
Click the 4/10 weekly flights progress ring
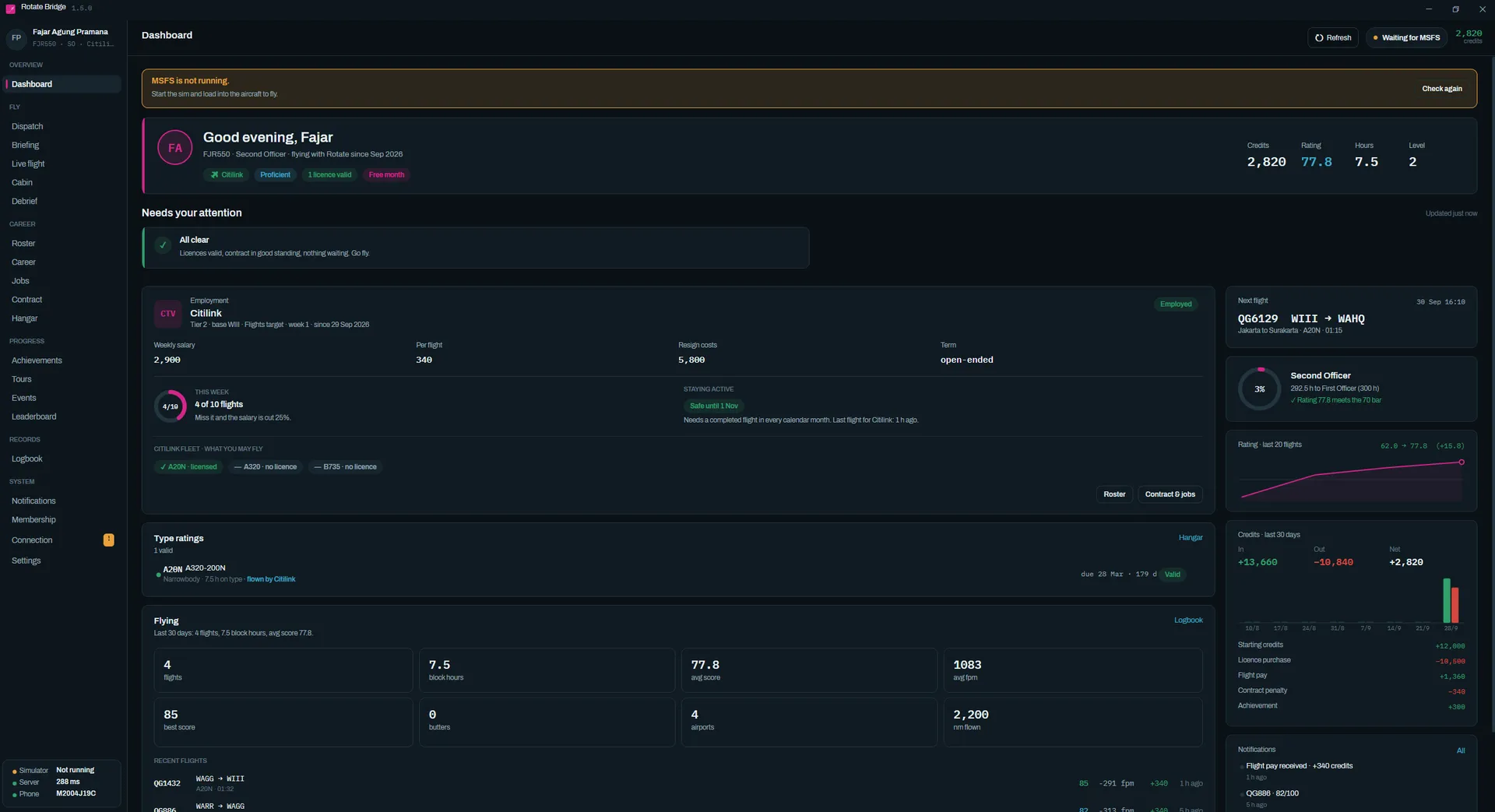tap(170, 406)
